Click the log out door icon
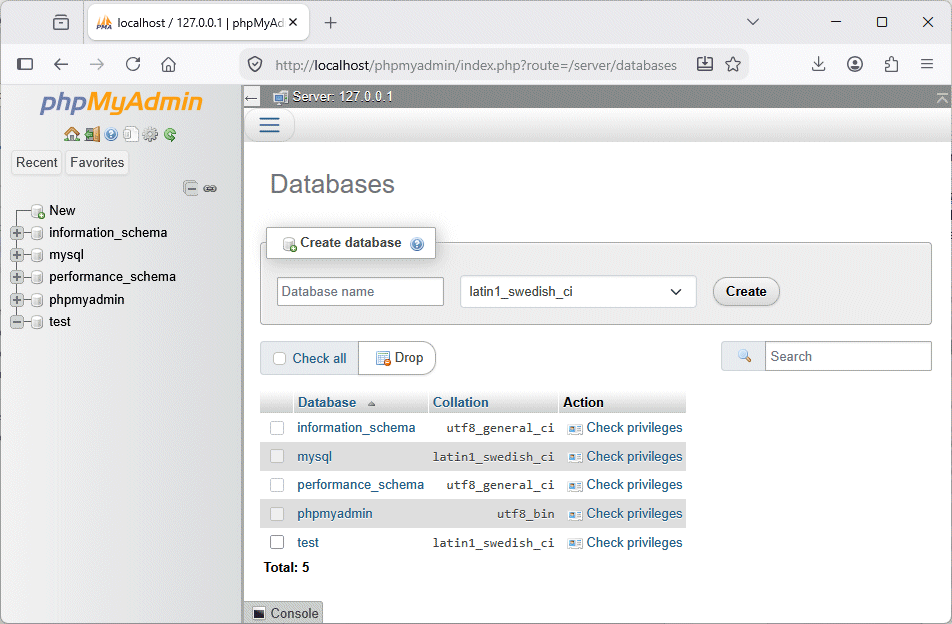Image resolution: width=952 pixels, height=624 pixels. tap(92, 134)
